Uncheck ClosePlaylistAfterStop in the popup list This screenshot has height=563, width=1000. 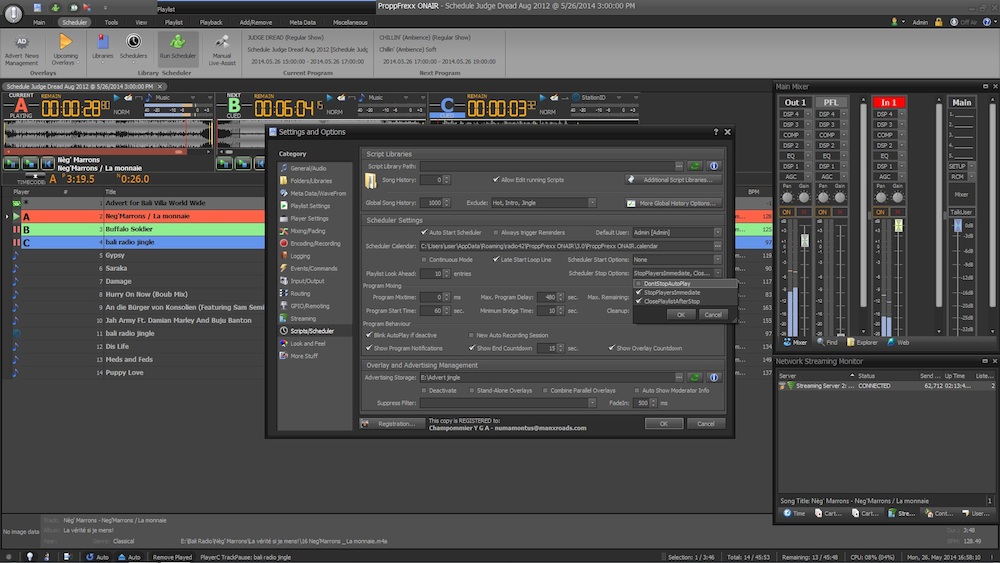tap(640, 301)
